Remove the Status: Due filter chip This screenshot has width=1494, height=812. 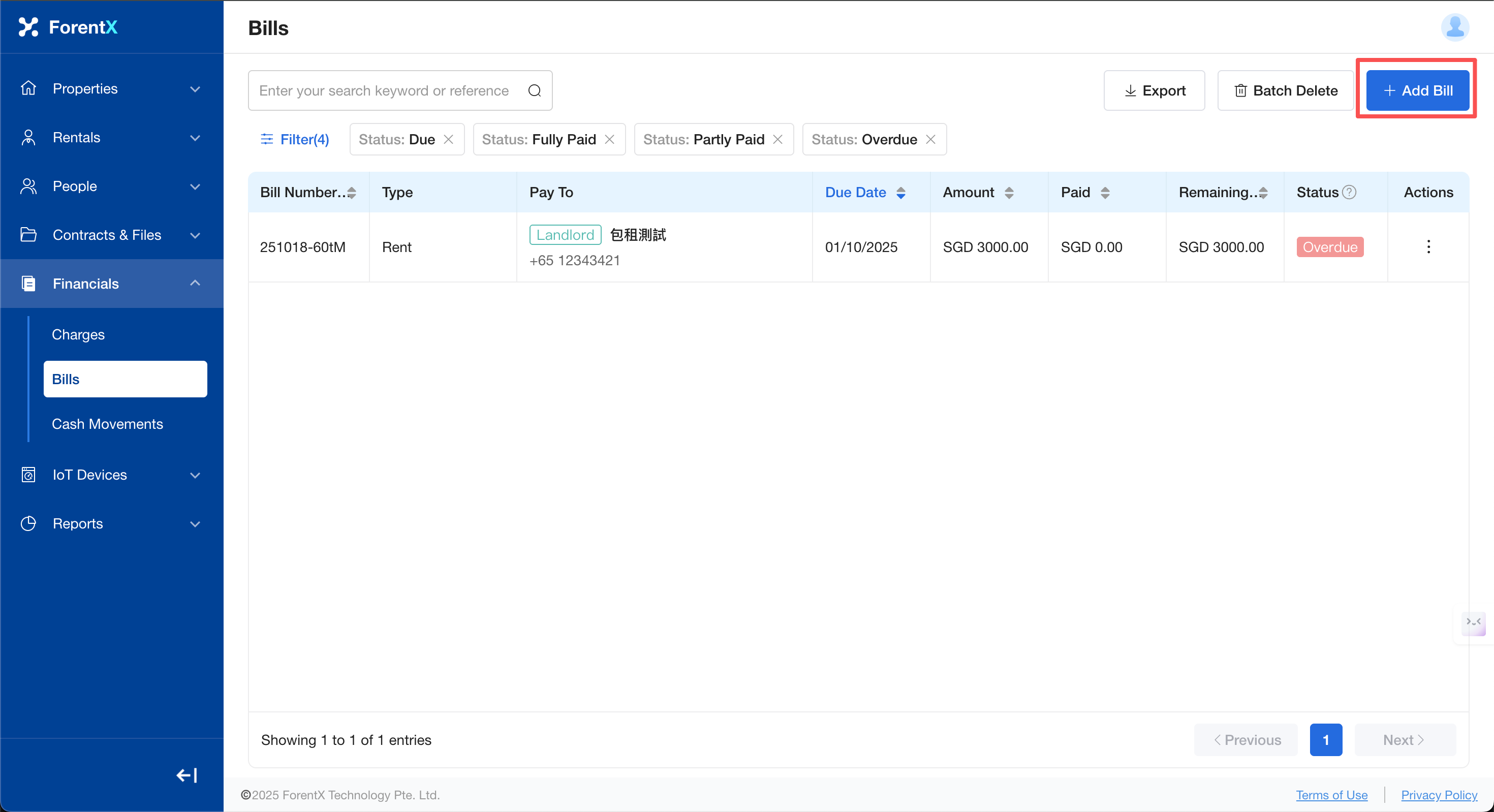tap(448, 139)
